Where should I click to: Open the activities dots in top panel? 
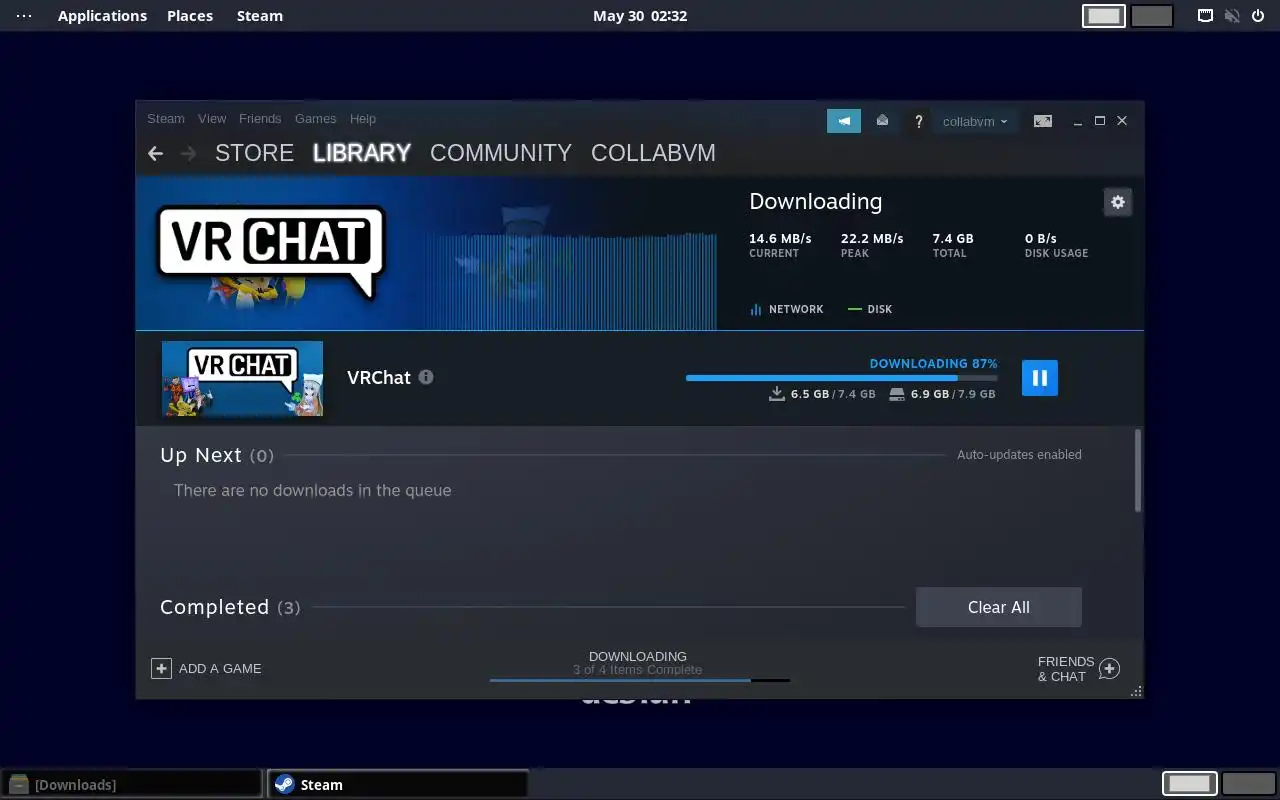click(x=24, y=16)
